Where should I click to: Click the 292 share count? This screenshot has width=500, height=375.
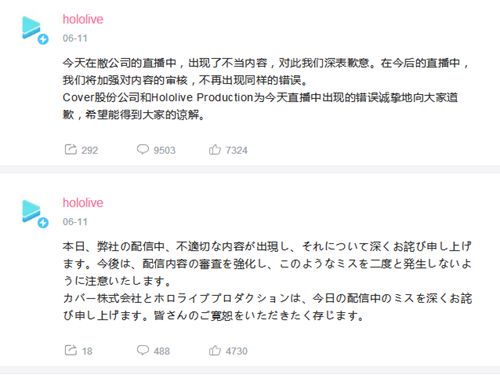(x=90, y=150)
